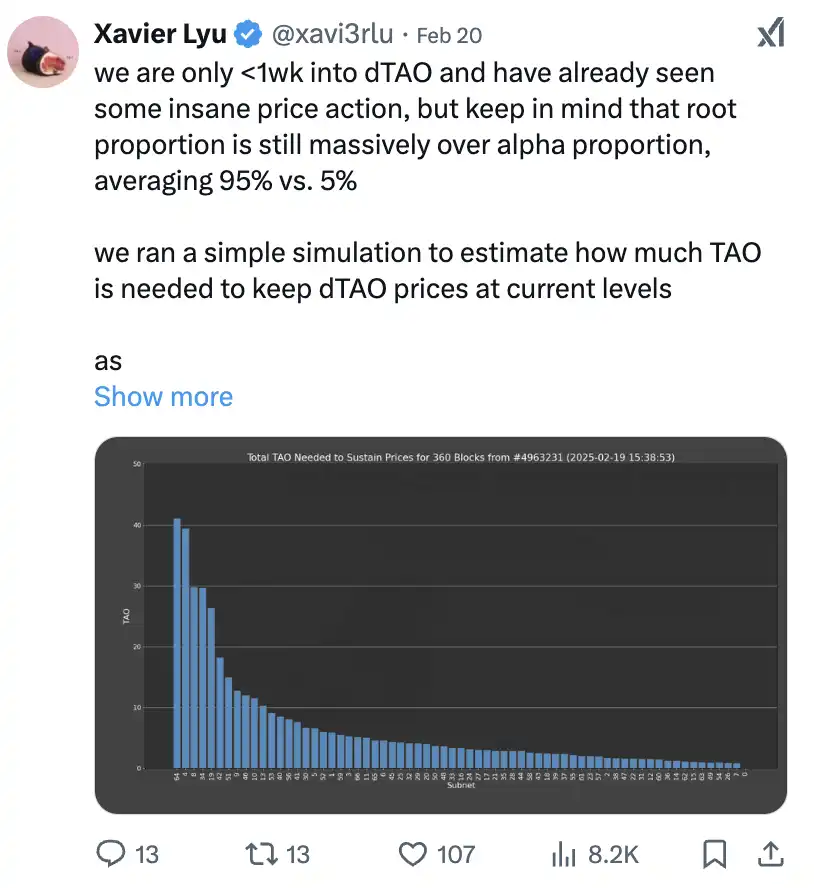The image size is (814, 888).
Task: Click the count 13 beside the reply bubble
Action: click(x=146, y=854)
